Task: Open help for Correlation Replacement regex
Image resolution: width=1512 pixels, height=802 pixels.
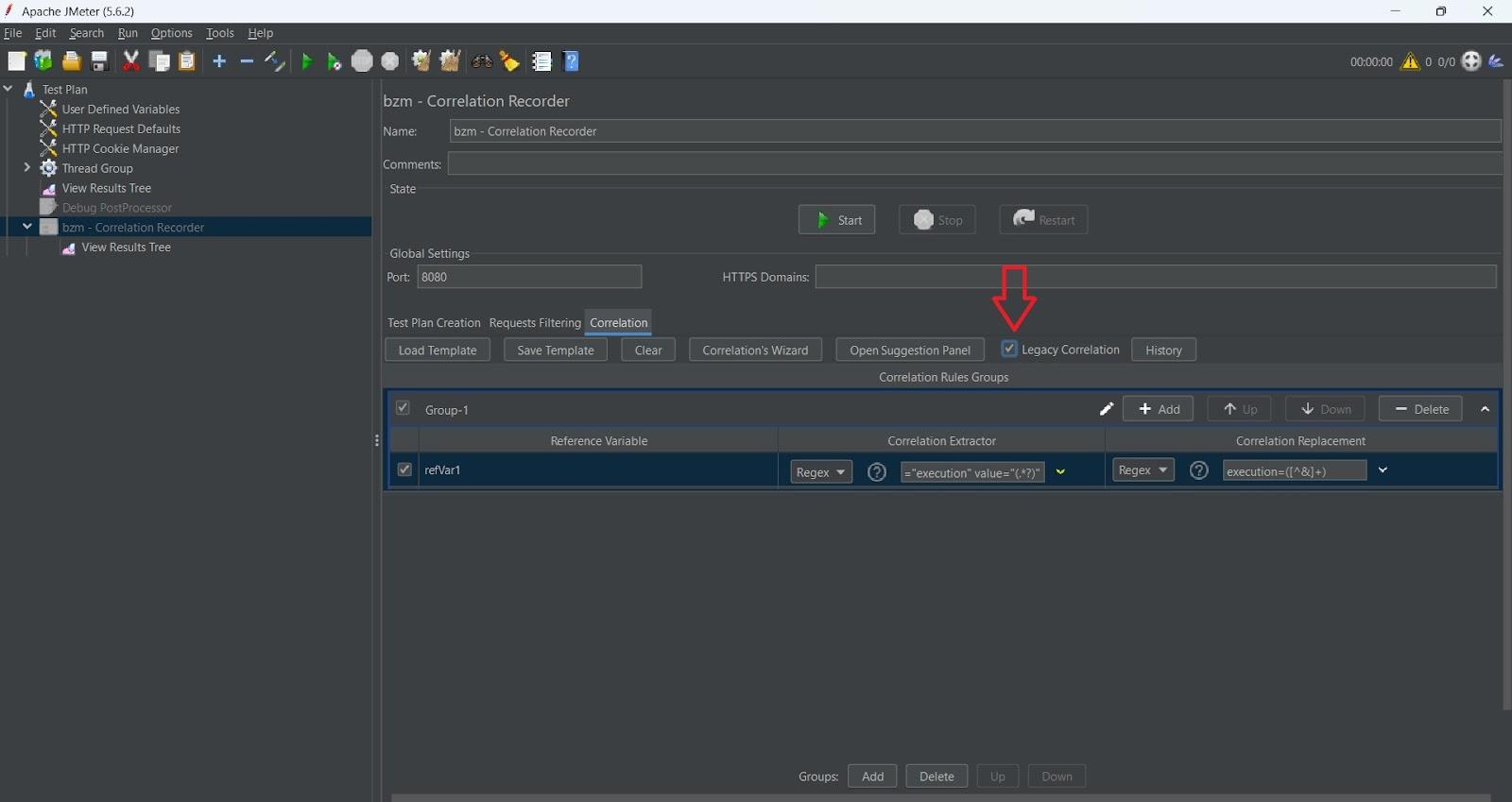Action: click(x=1199, y=470)
